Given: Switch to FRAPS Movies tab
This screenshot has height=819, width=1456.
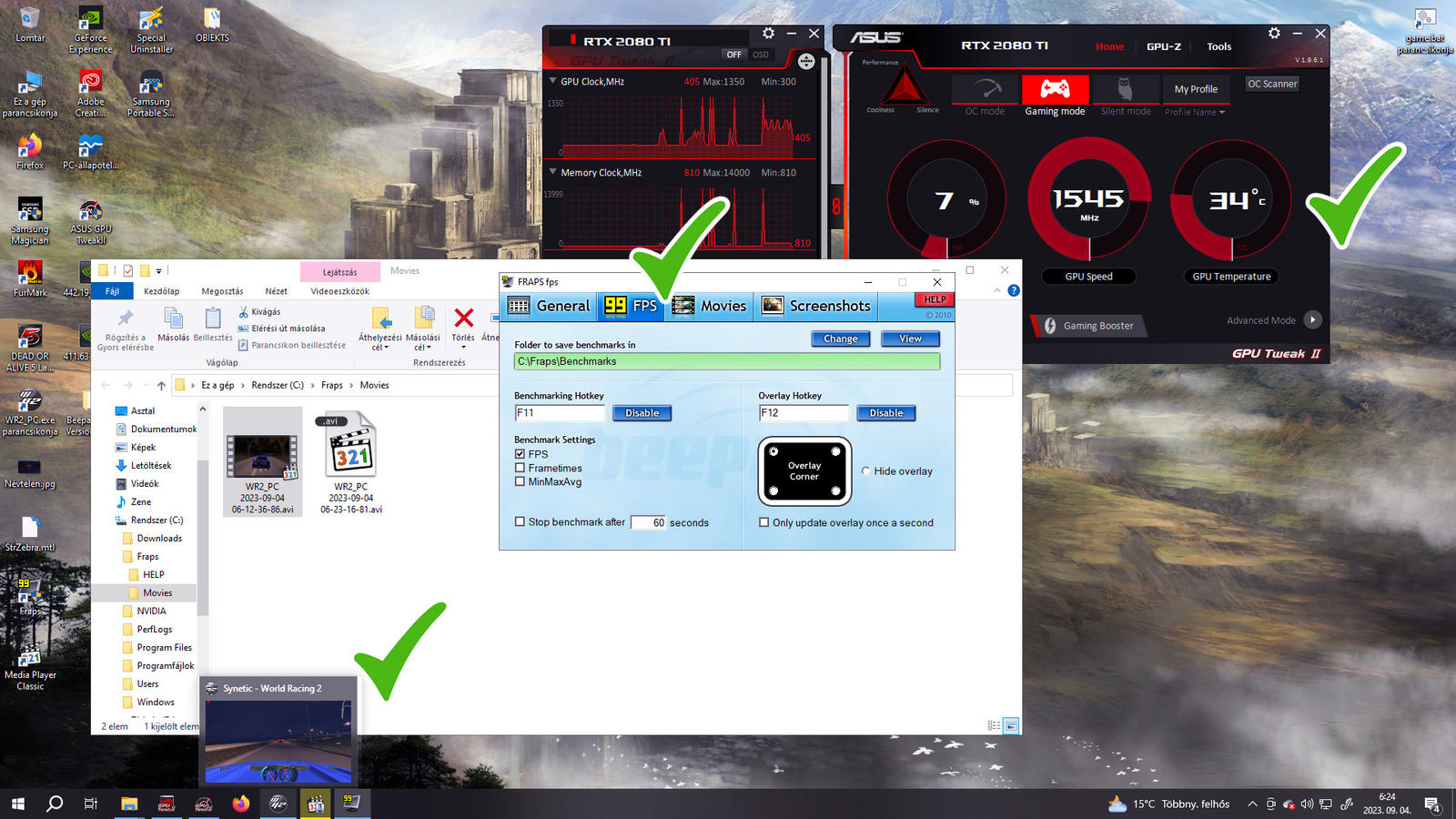Looking at the screenshot, I should pos(710,306).
